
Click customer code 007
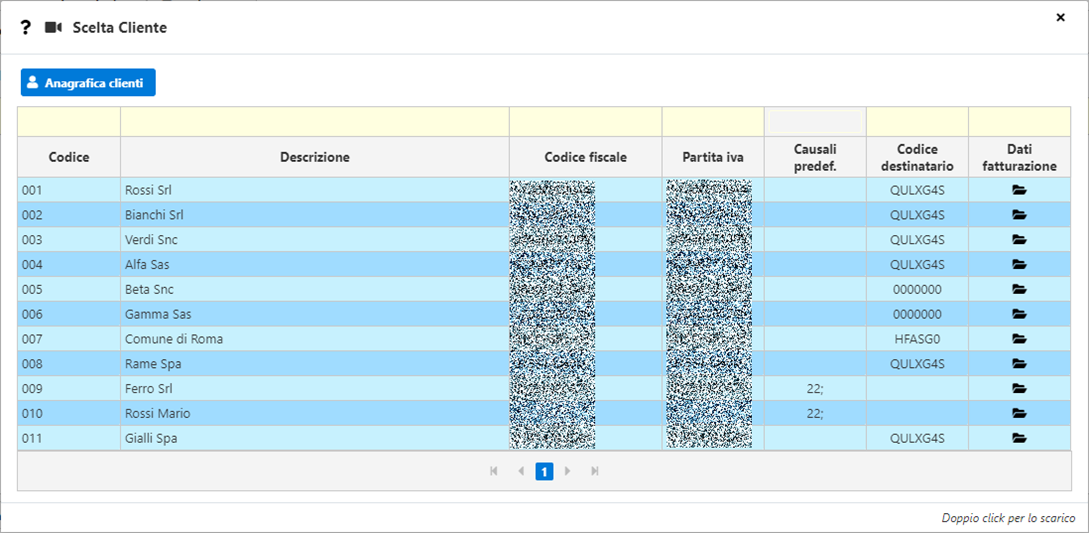(x=32, y=339)
